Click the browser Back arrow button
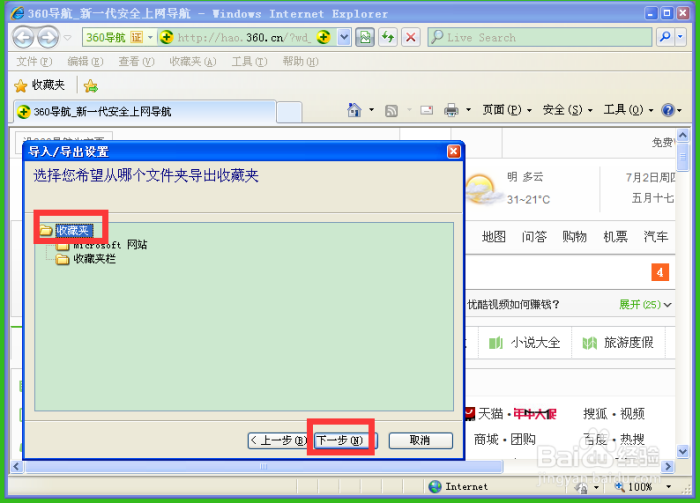The width and height of the screenshot is (700, 503). click(x=23, y=37)
